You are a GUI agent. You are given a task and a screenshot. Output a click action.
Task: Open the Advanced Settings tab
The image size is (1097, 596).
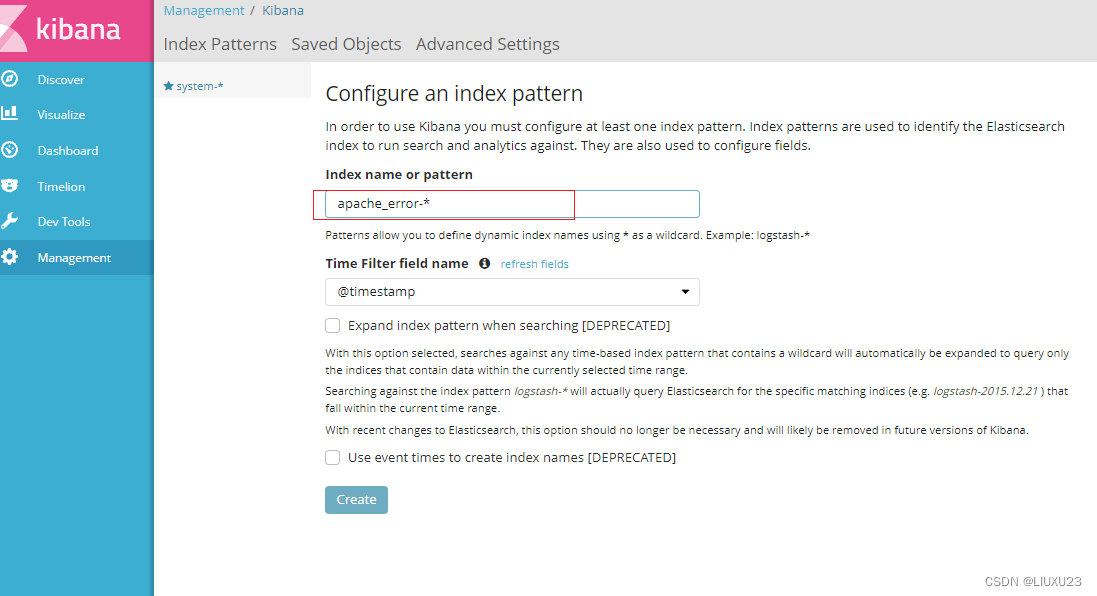click(488, 44)
